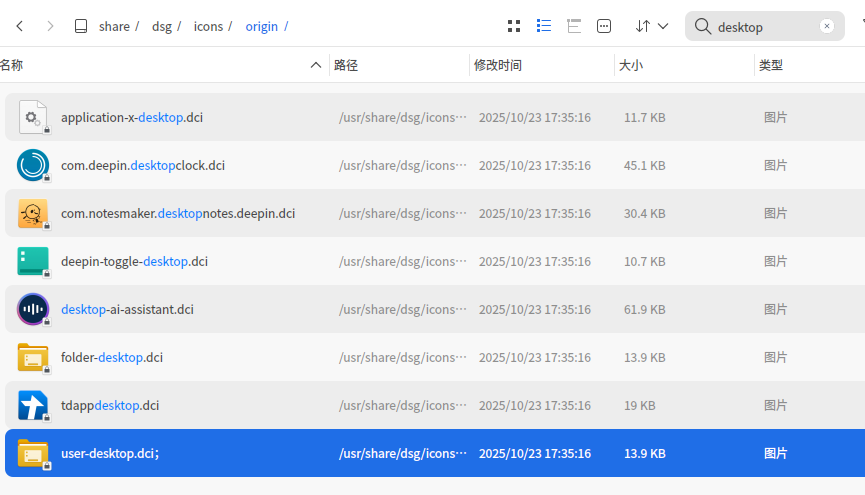Sort by 名称 column header

coord(12,65)
